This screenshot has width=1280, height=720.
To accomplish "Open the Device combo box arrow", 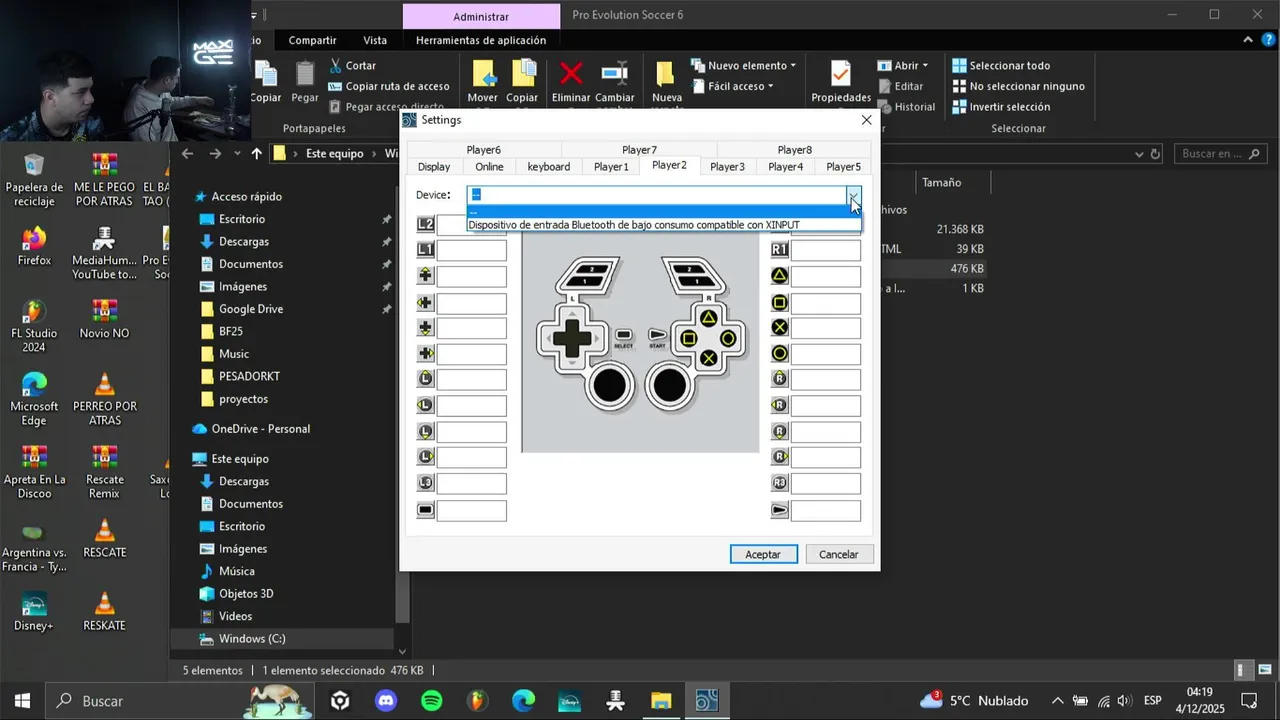I will (853, 195).
